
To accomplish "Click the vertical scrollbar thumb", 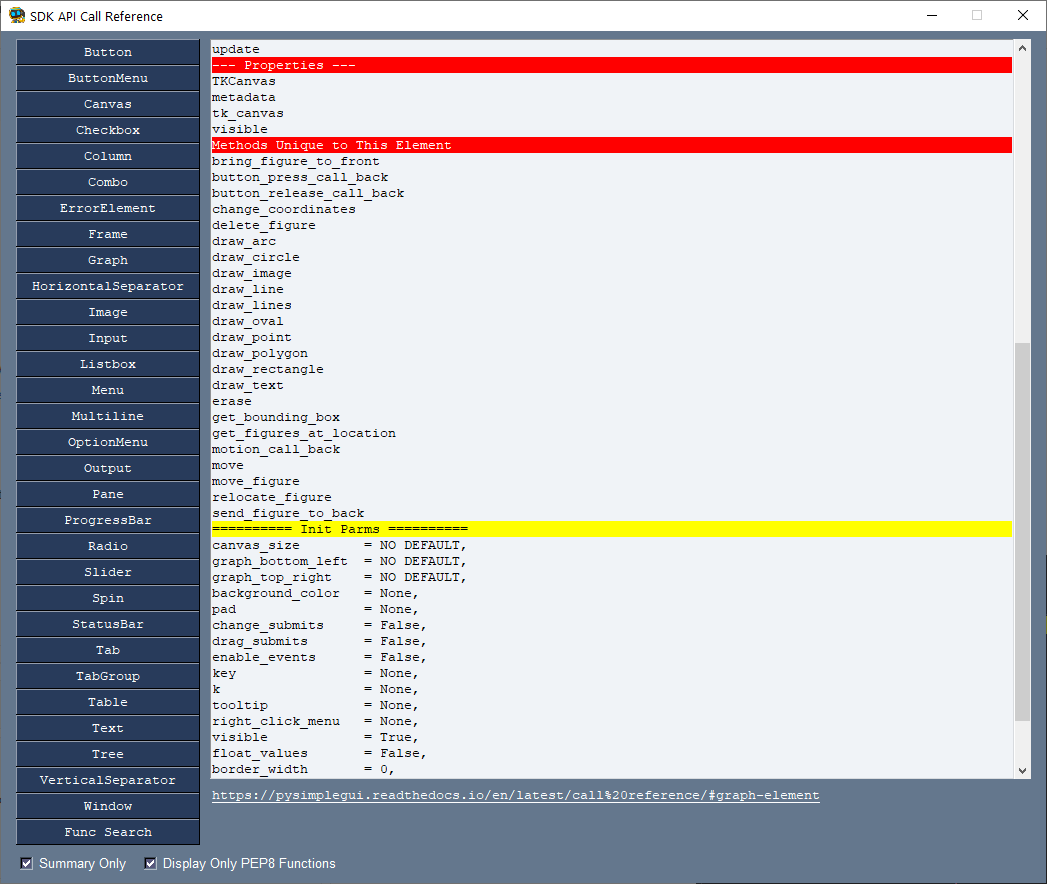I will coord(1022,531).
